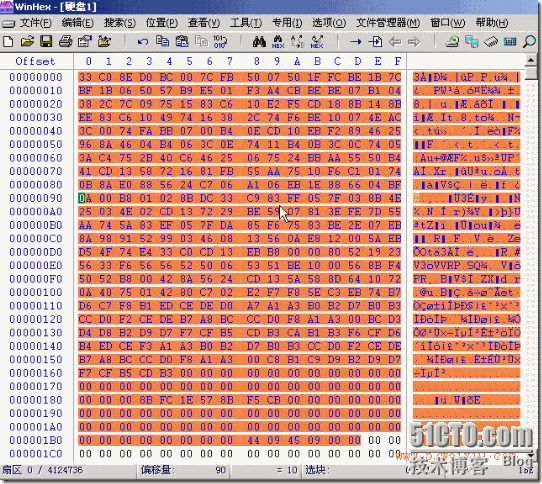Click byte 55 at column 8, row 00000070
542x484 pixels.
click(x=253, y=171)
